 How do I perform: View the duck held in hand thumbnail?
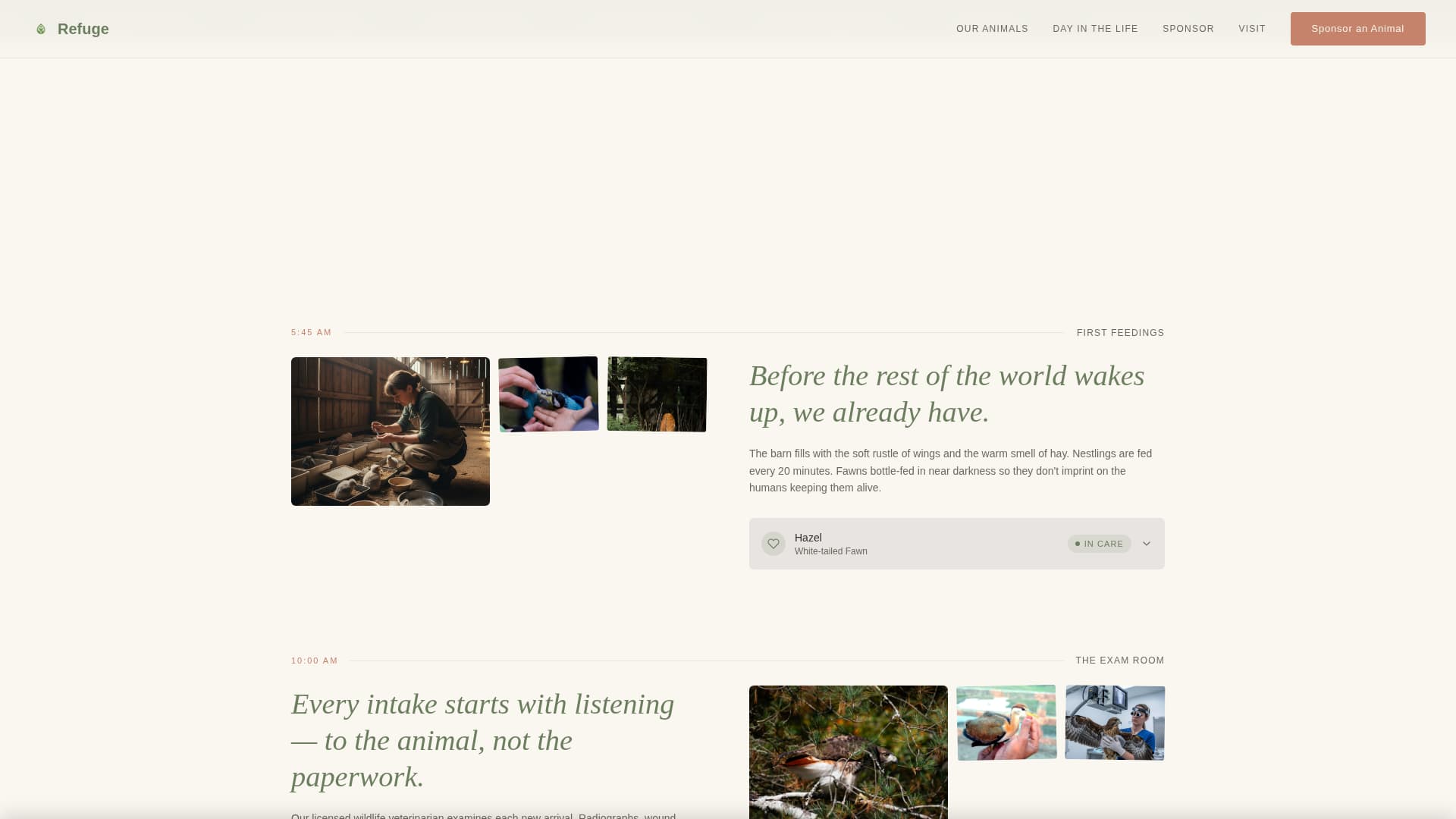(1006, 723)
